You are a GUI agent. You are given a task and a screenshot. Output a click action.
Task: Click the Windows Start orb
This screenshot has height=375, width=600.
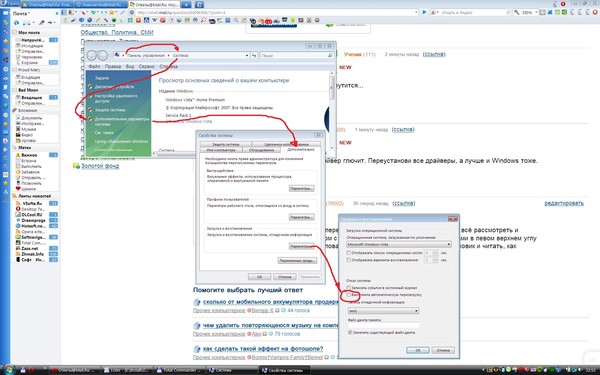8,370
